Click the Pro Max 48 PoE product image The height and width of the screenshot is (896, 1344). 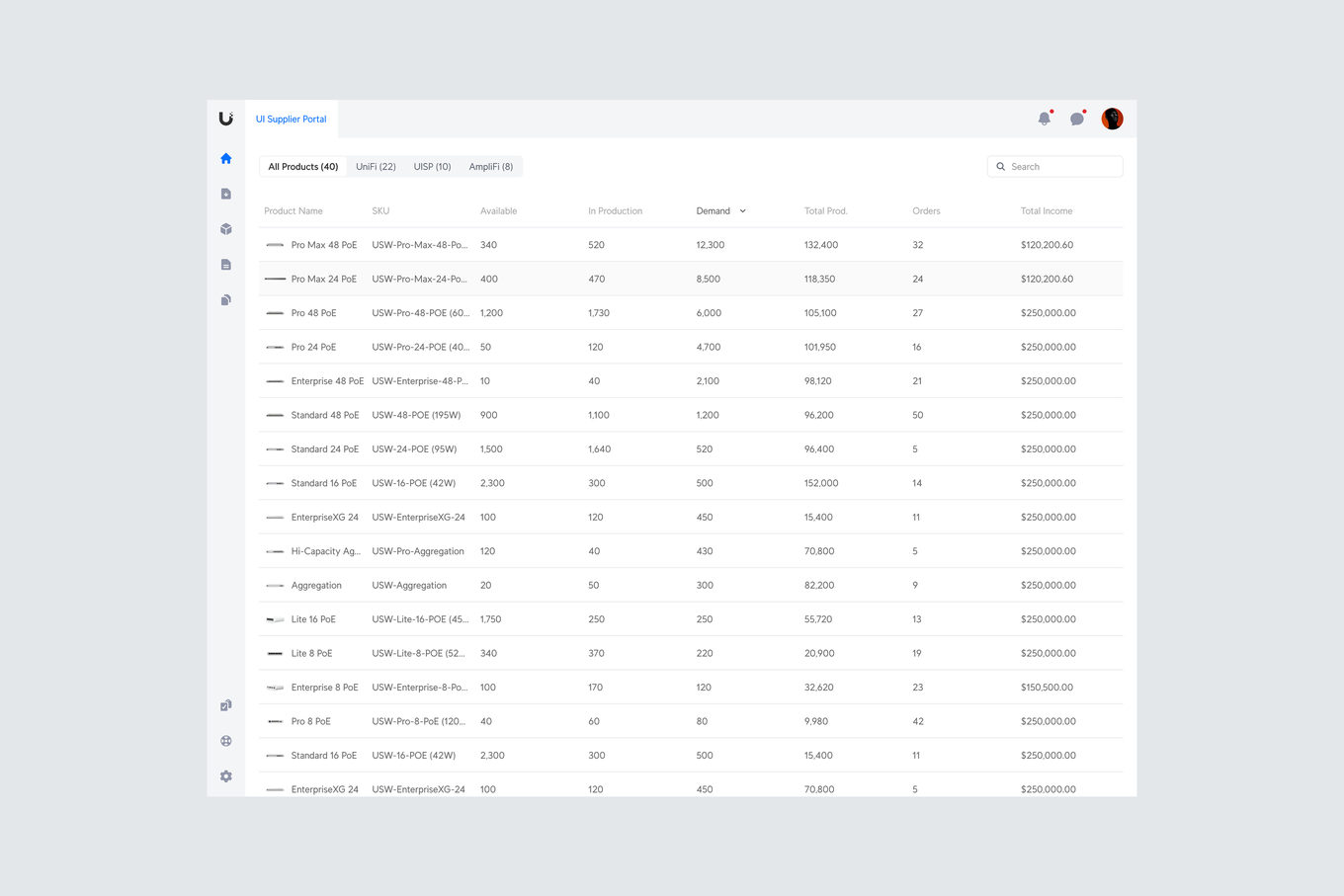click(x=275, y=245)
